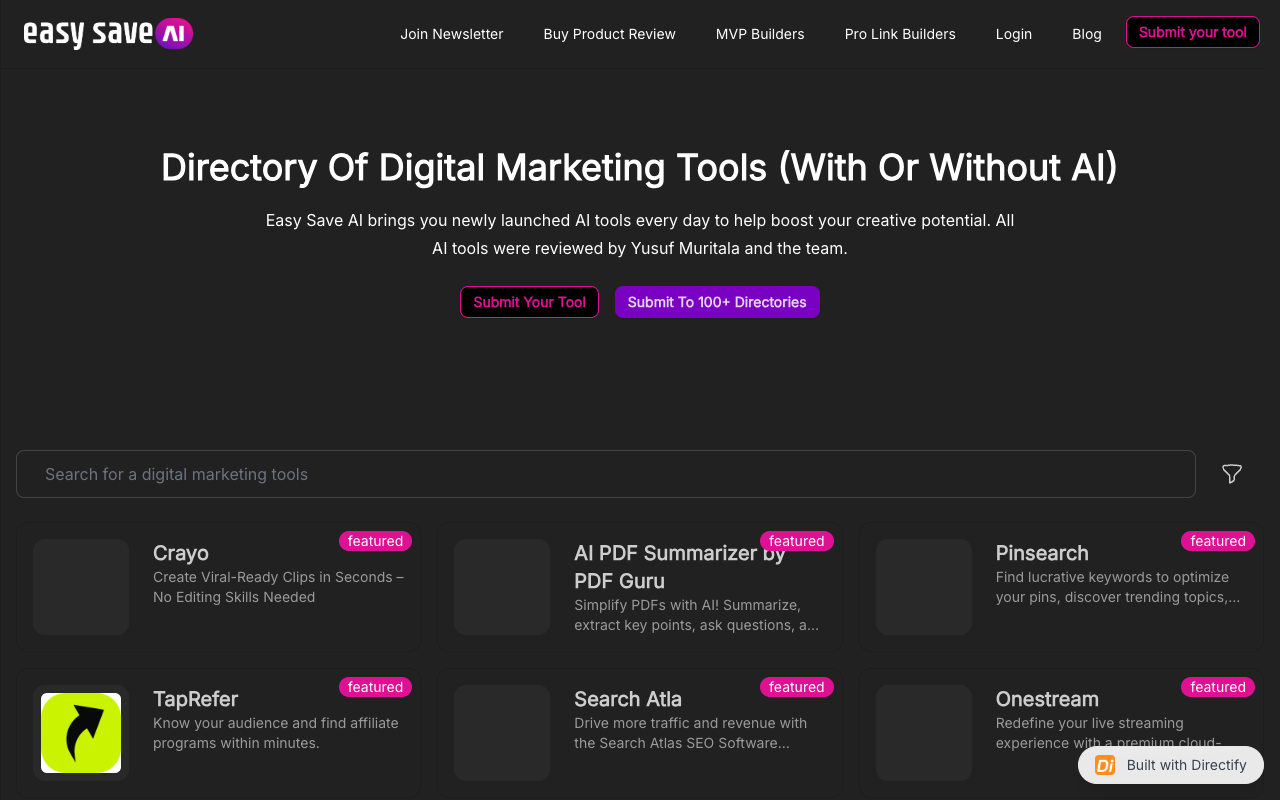Open the Crayo placeholder thumbnail
Image resolution: width=1280 pixels, height=800 pixels.
click(81, 587)
